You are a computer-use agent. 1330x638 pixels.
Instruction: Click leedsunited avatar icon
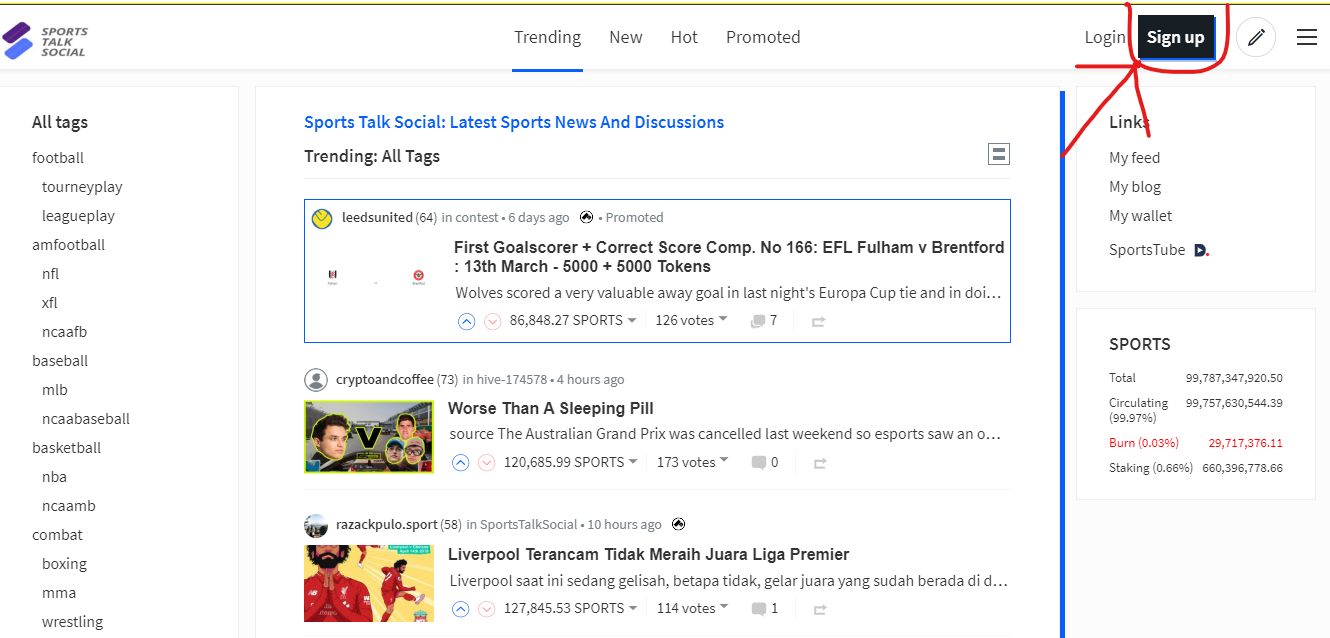pos(322,218)
